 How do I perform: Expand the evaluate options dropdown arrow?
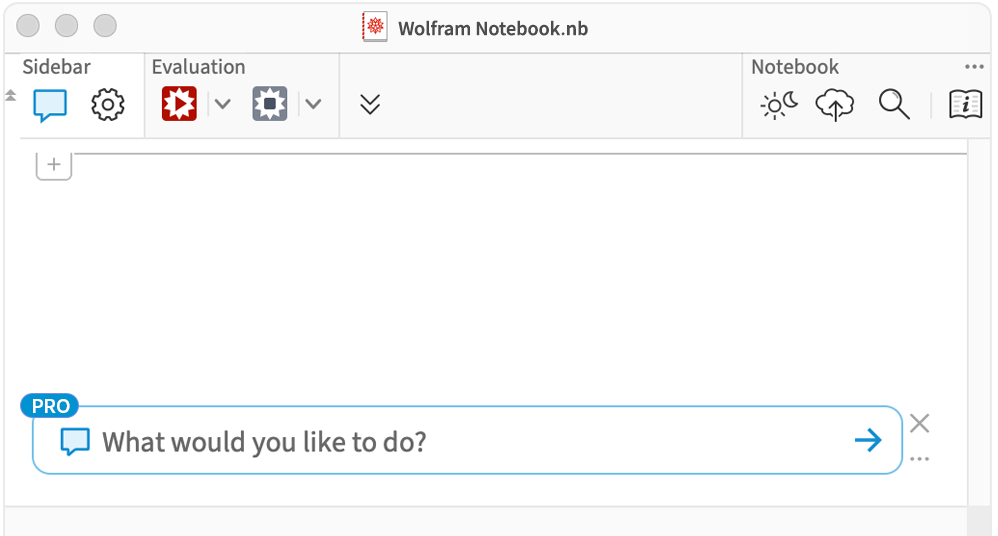[222, 104]
